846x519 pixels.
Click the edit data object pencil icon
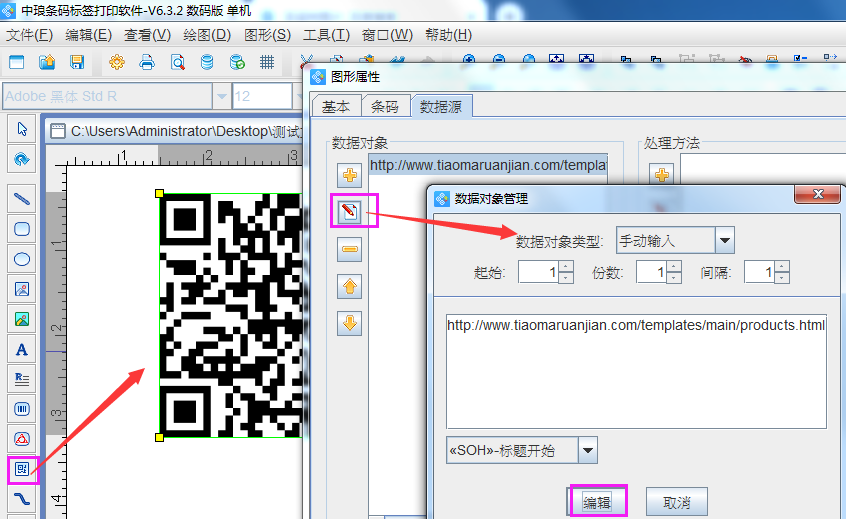coord(350,212)
